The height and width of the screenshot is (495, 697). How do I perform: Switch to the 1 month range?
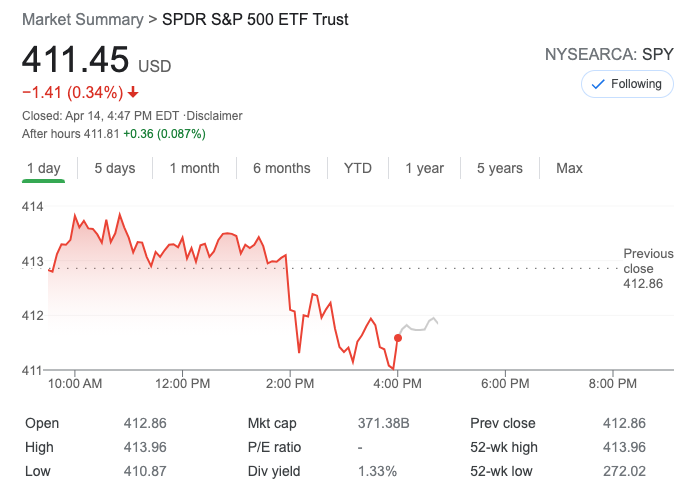pyautogui.click(x=194, y=168)
